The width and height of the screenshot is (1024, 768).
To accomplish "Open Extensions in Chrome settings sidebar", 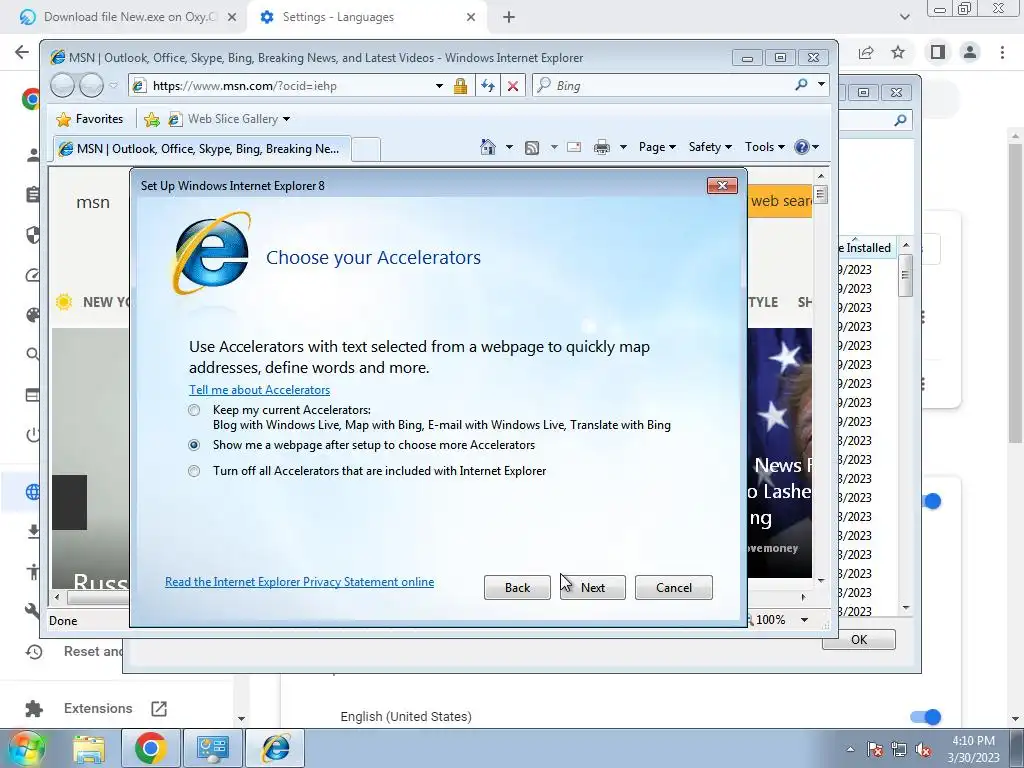I will pos(96,709).
